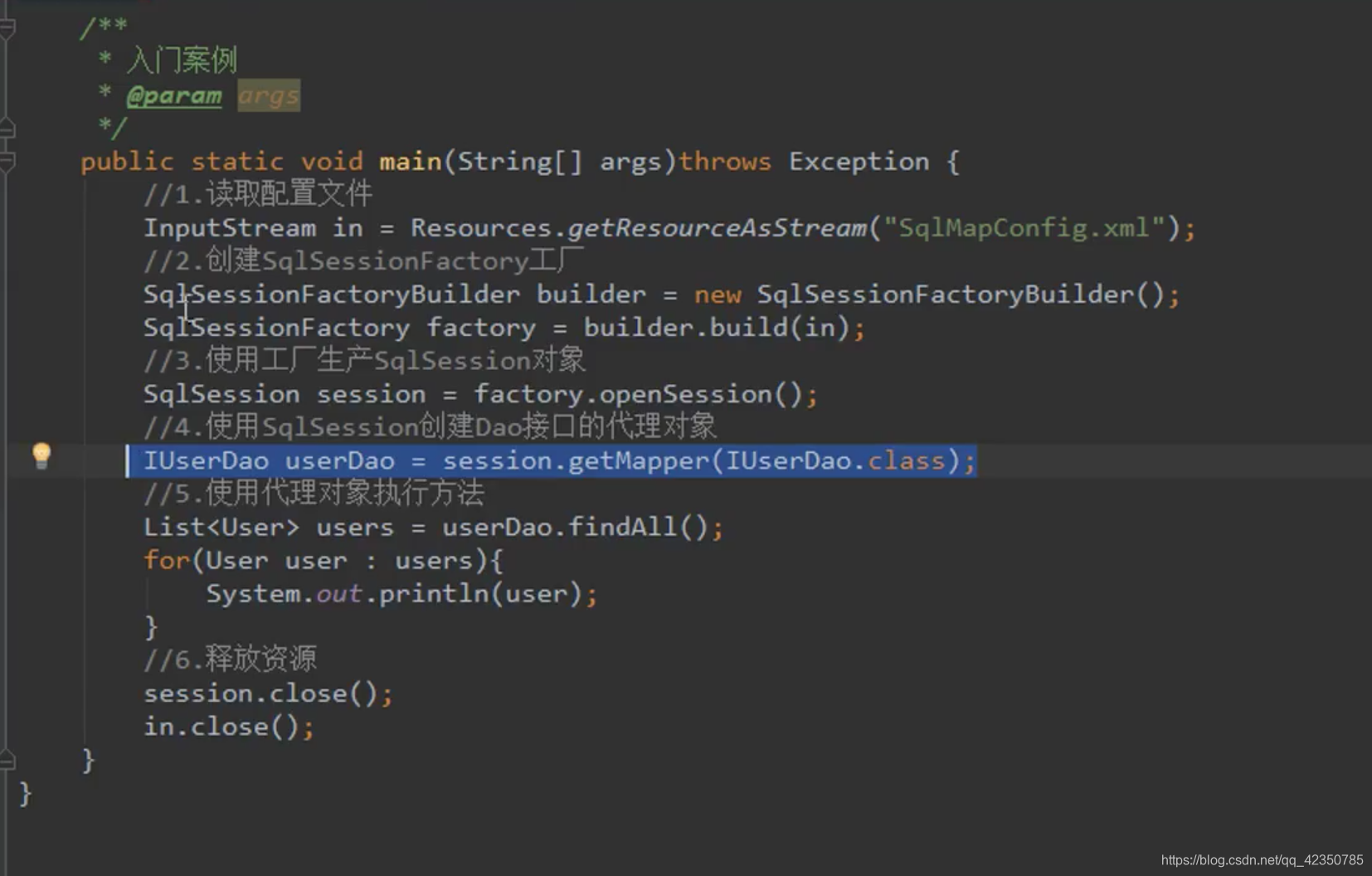Viewport: 1372px width, 876px height.
Task: Click List<User> type declaration
Action: point(221,527)
